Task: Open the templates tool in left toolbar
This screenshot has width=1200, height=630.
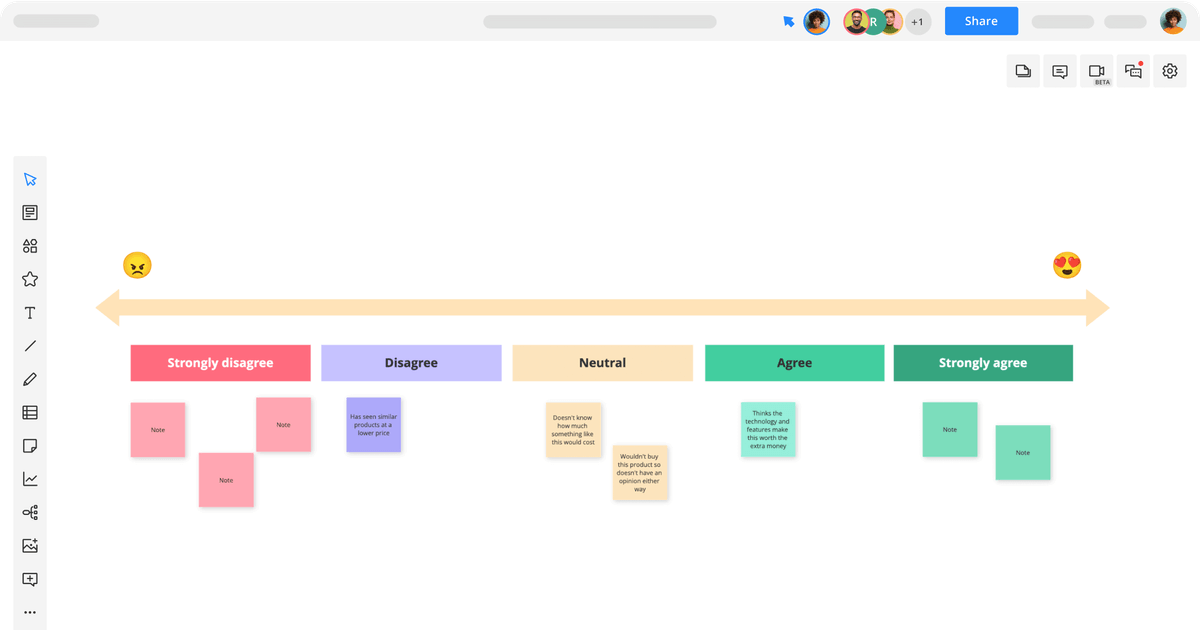Action: point(30,213)
